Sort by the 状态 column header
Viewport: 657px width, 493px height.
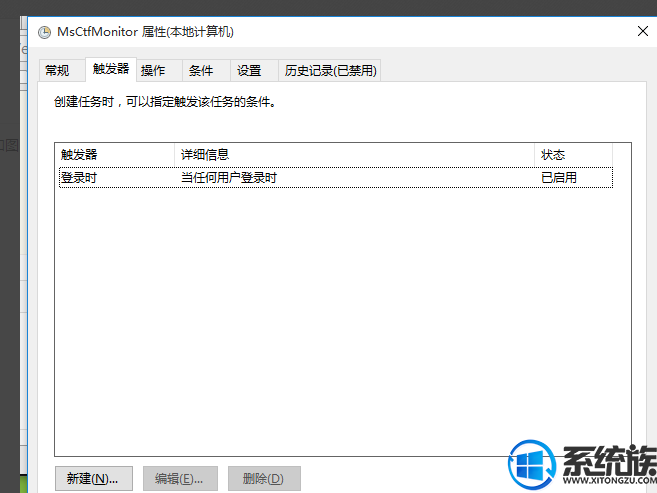[x=574, y=155]
